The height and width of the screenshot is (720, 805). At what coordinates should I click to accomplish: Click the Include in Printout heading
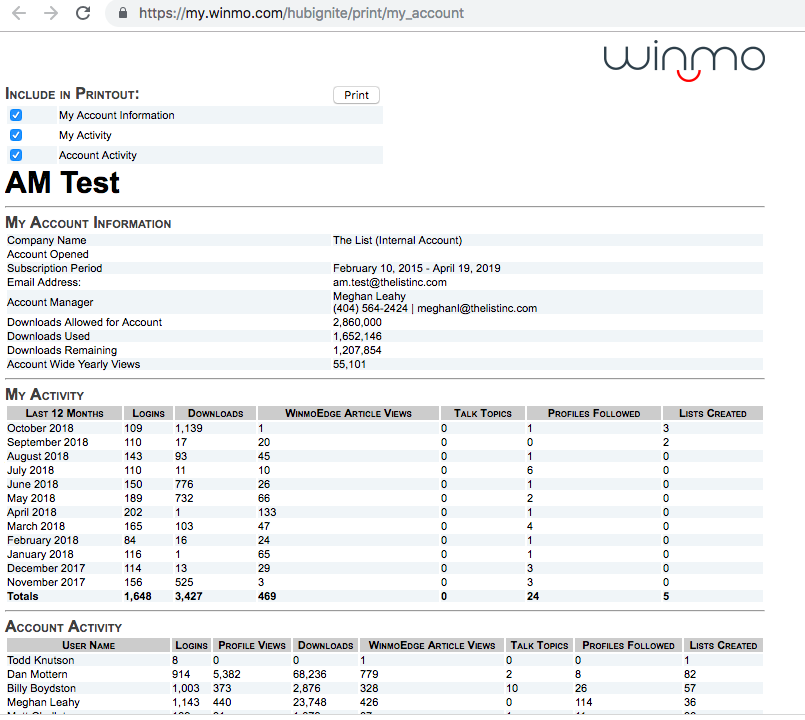point(72,94)
